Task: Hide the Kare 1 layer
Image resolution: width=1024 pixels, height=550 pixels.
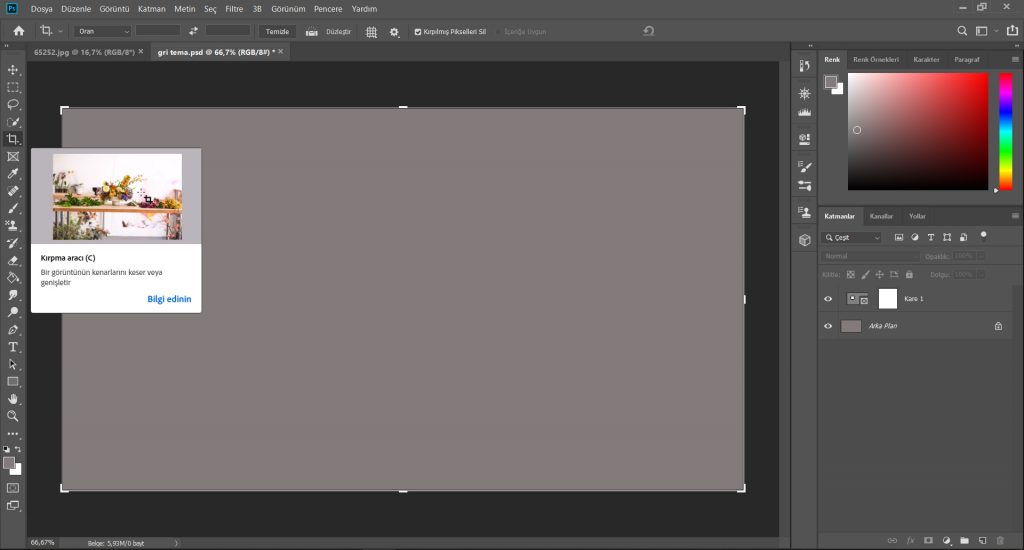Action: (x=828, y=299)
